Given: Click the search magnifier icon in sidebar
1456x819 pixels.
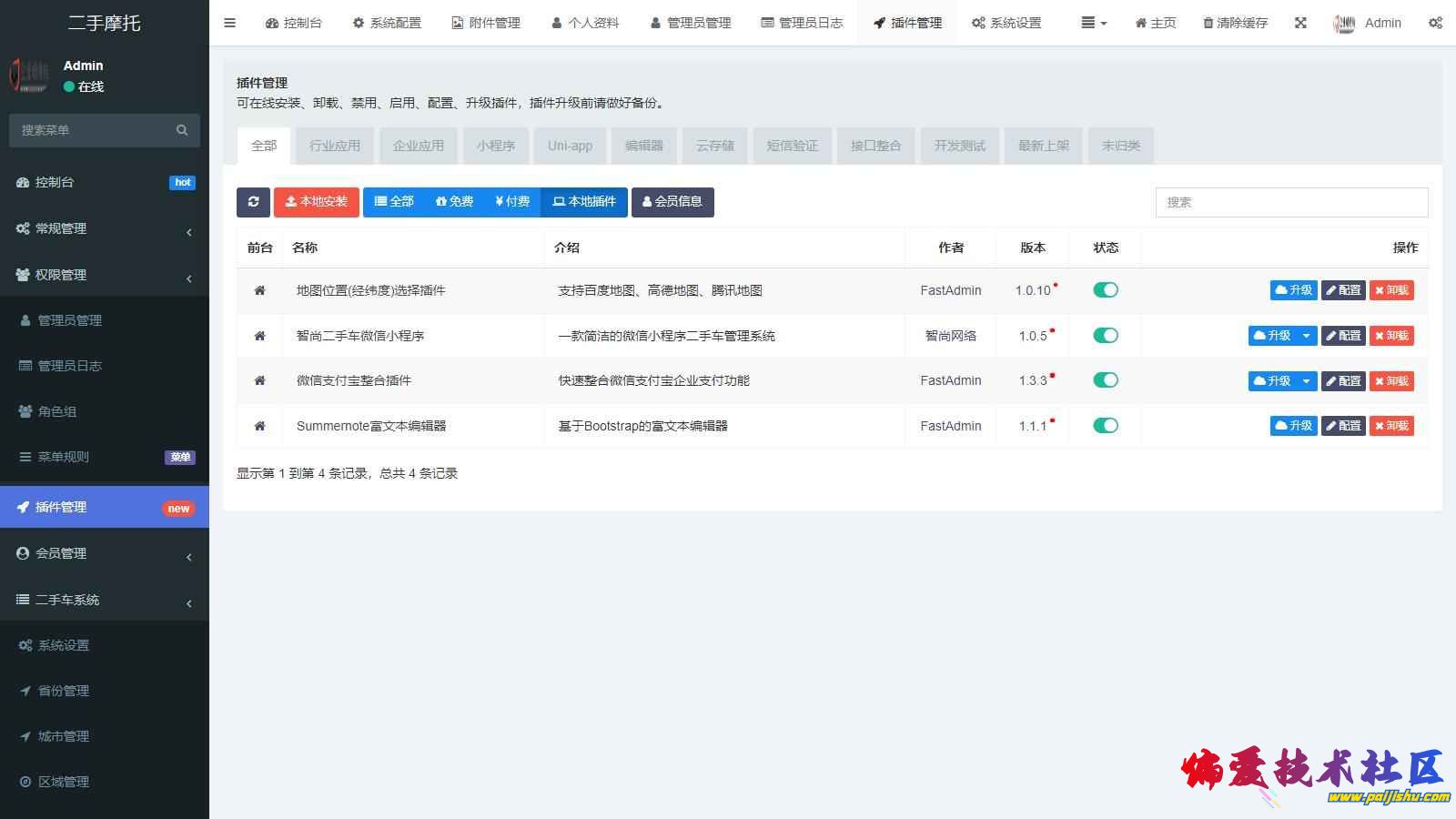Looking at the screenshot, I should point(182,130).
